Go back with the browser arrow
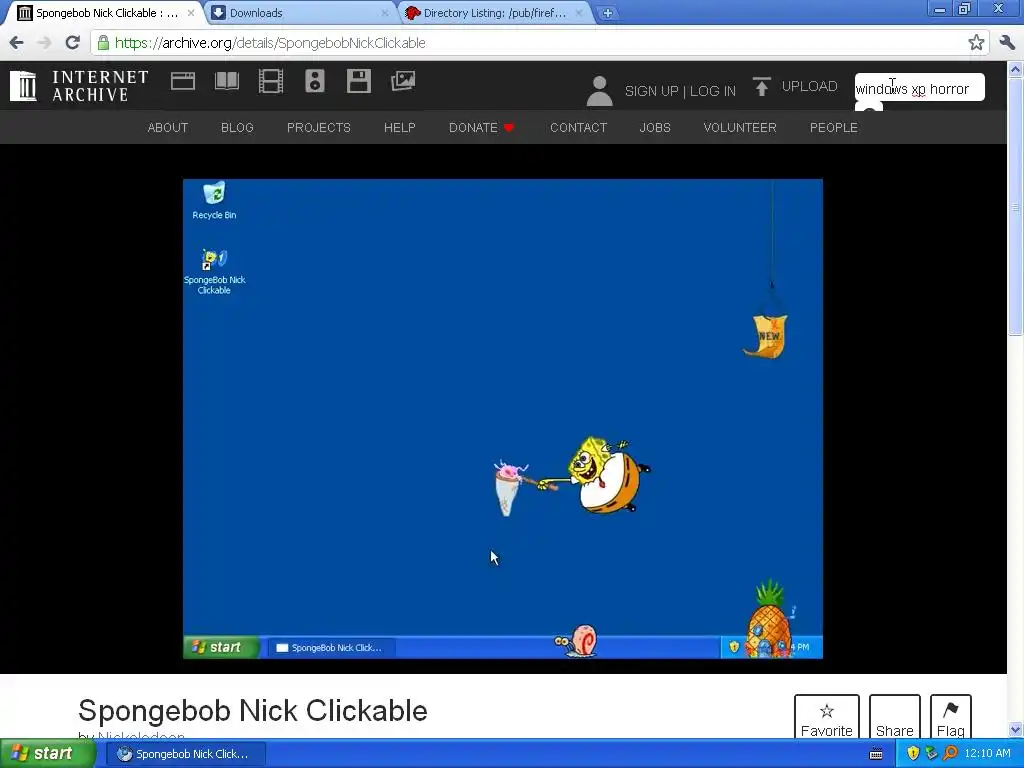Screen dimensions: 1024x768 [16, 42]
